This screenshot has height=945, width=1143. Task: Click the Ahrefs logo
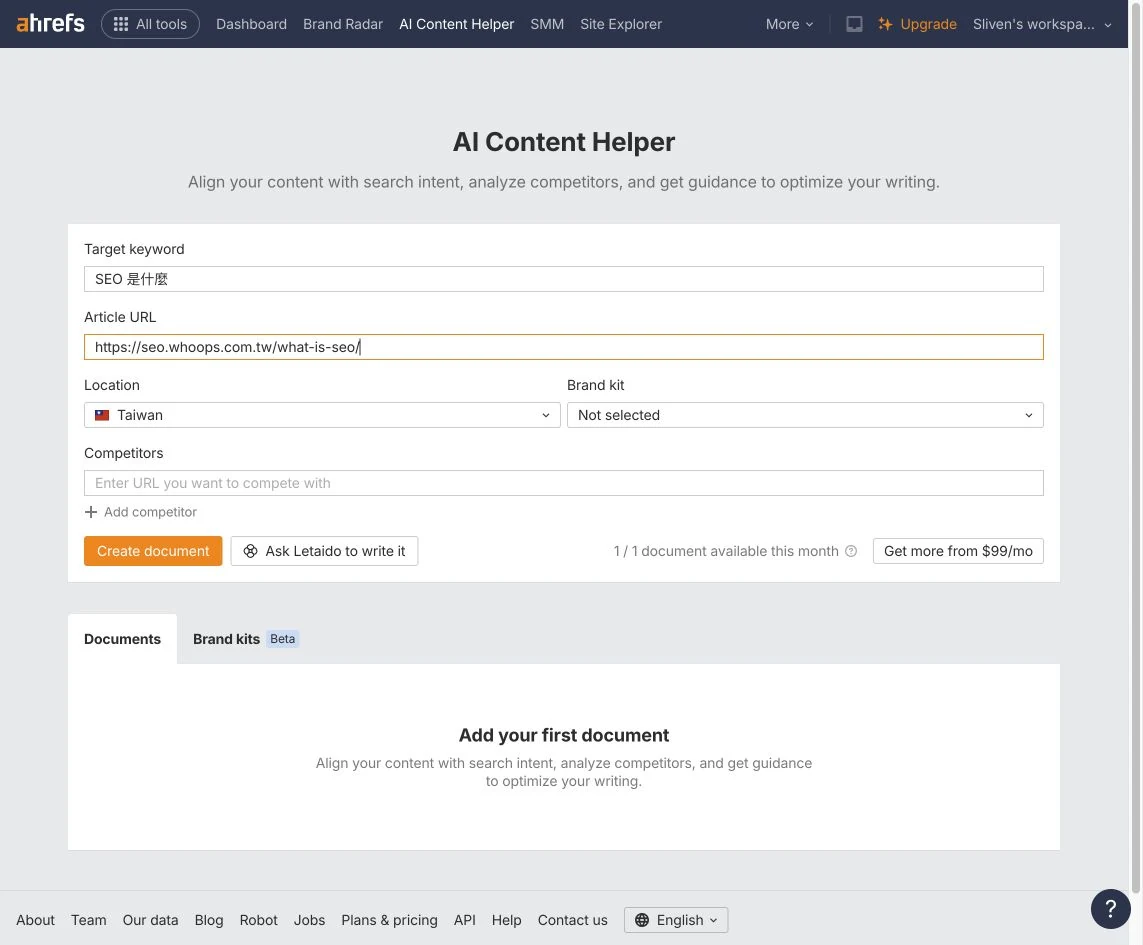50,23
